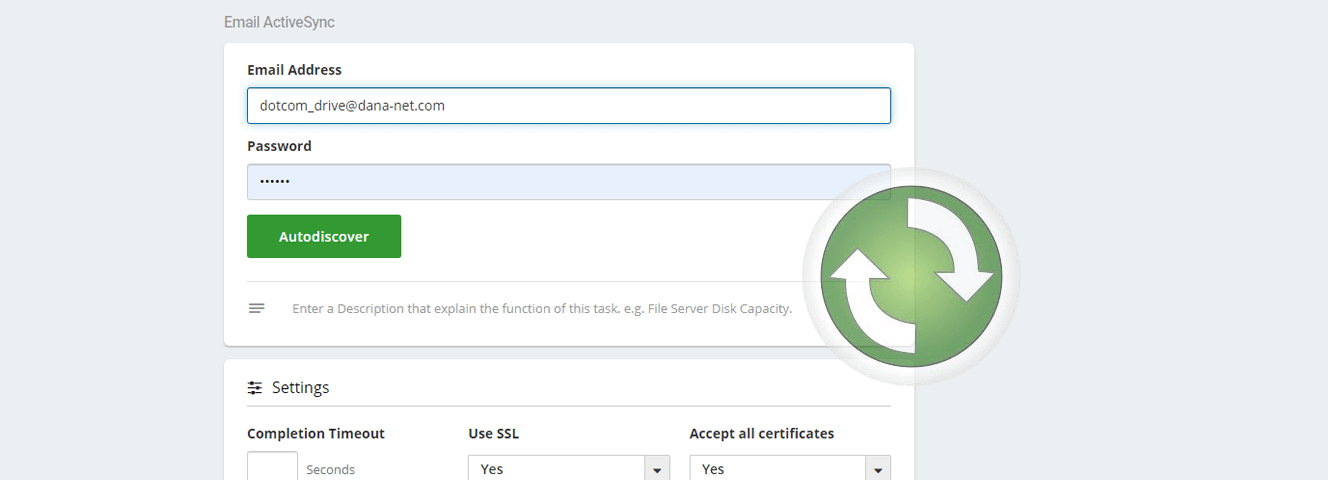The height and width of the screenshot is (480, 1328).
Task: Click the arrow on Accept all certificates box
Action: click(x=878, y=469)
